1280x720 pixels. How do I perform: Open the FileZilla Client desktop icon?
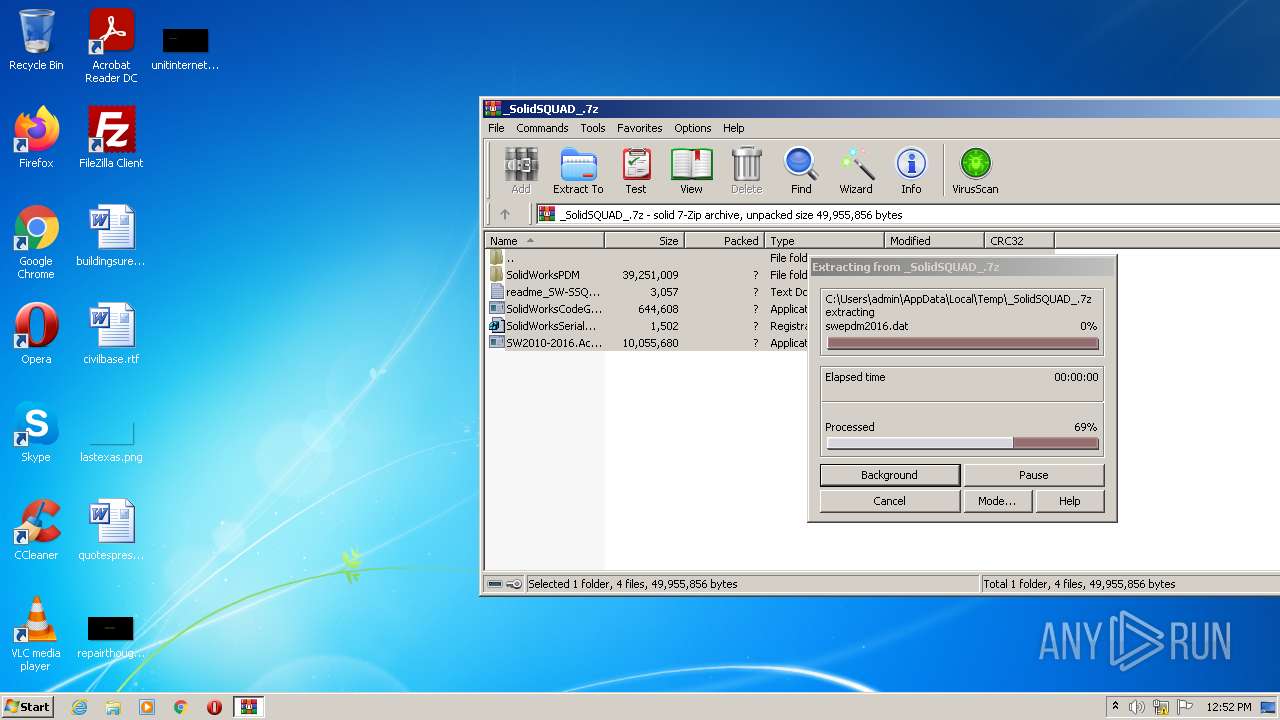coord(111,138)
